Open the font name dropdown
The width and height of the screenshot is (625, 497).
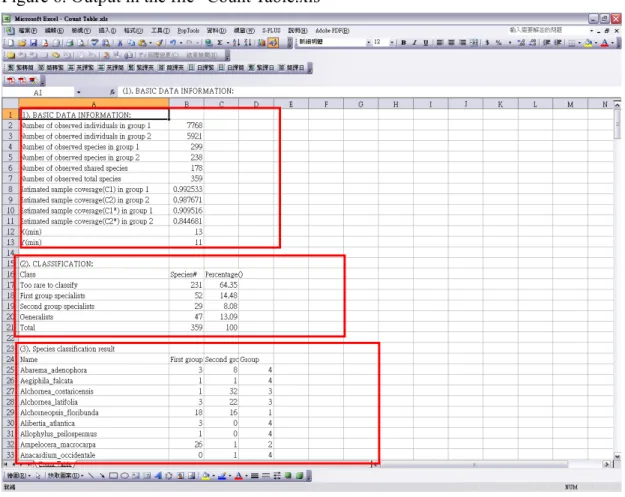(x=368, y=42)
